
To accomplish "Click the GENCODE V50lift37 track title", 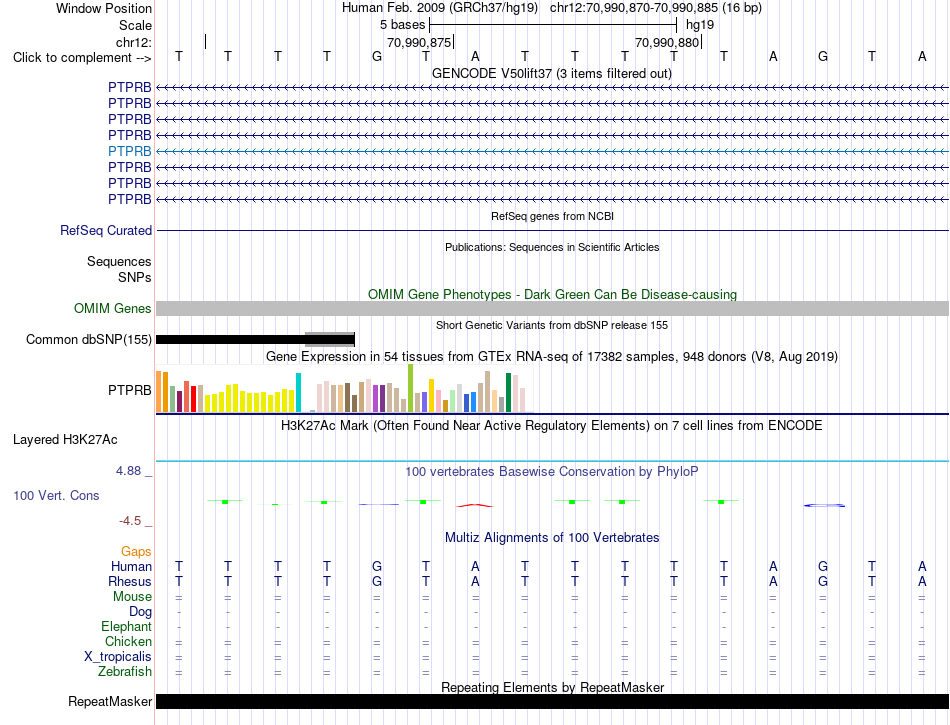I will tap(552, 73).
